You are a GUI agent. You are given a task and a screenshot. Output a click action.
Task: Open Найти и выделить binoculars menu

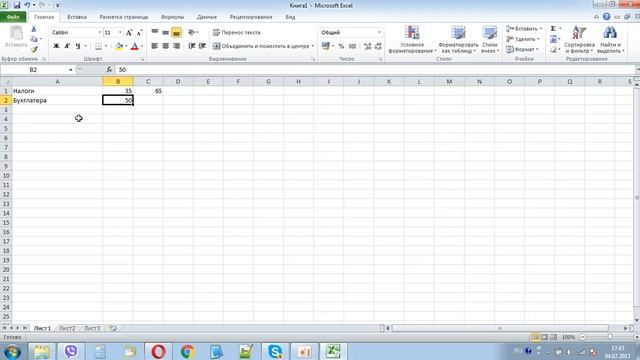click(611, 39)
